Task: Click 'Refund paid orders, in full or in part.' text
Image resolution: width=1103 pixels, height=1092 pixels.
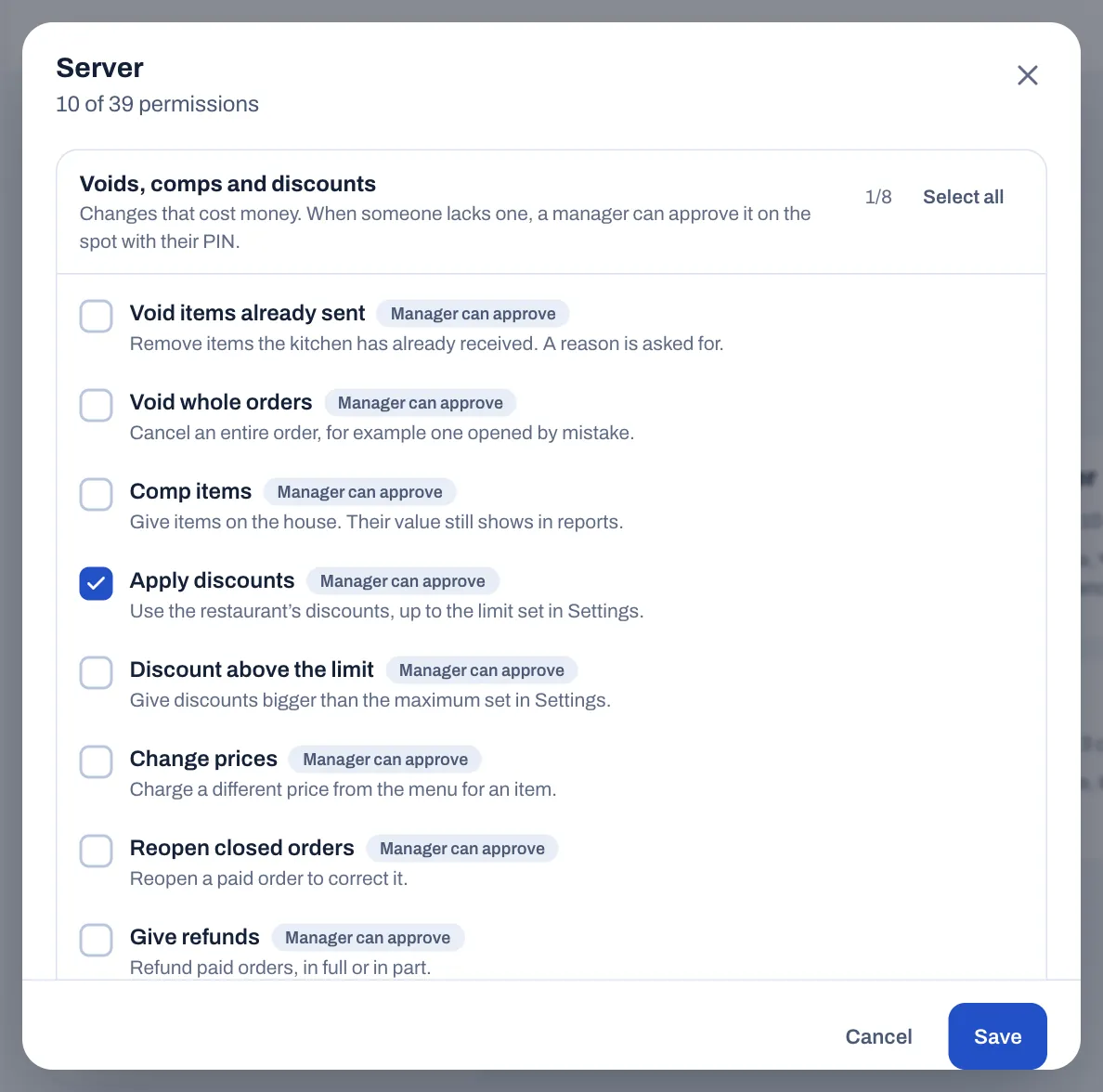Action: (280, 968)
